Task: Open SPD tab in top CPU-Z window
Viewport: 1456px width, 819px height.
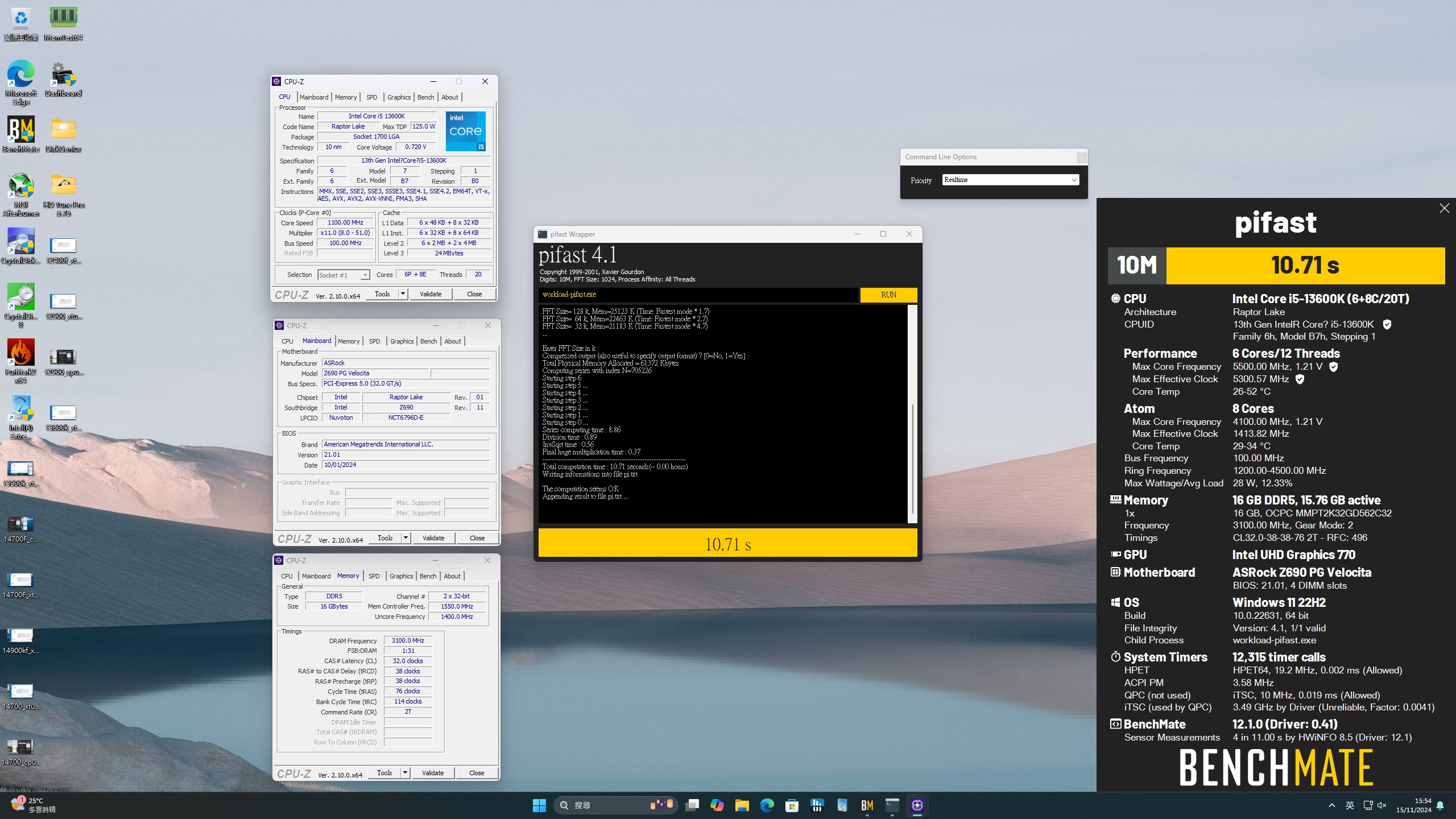Action: (372, 97)
